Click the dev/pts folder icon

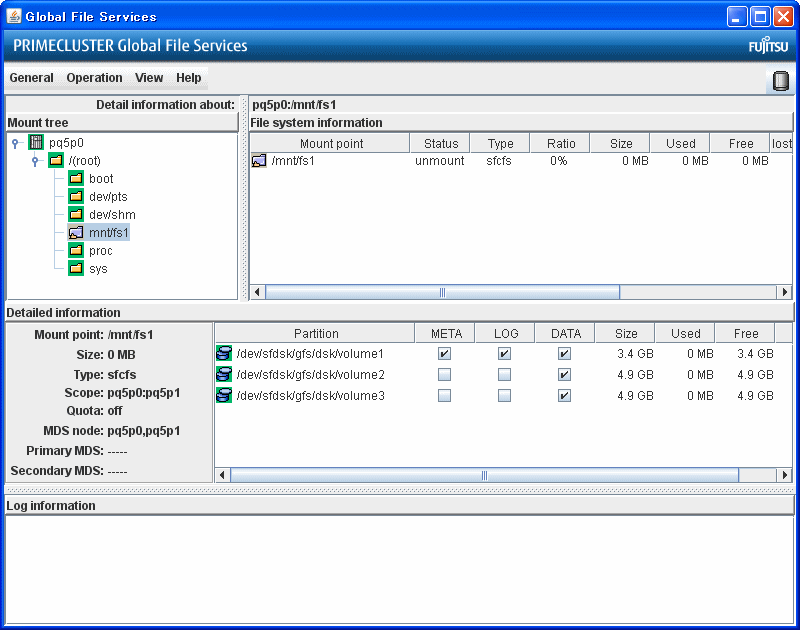76,196
